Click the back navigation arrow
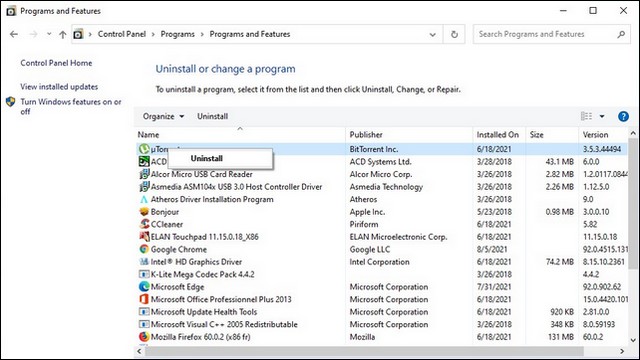The image size is (640, 360). coord(14,34)
